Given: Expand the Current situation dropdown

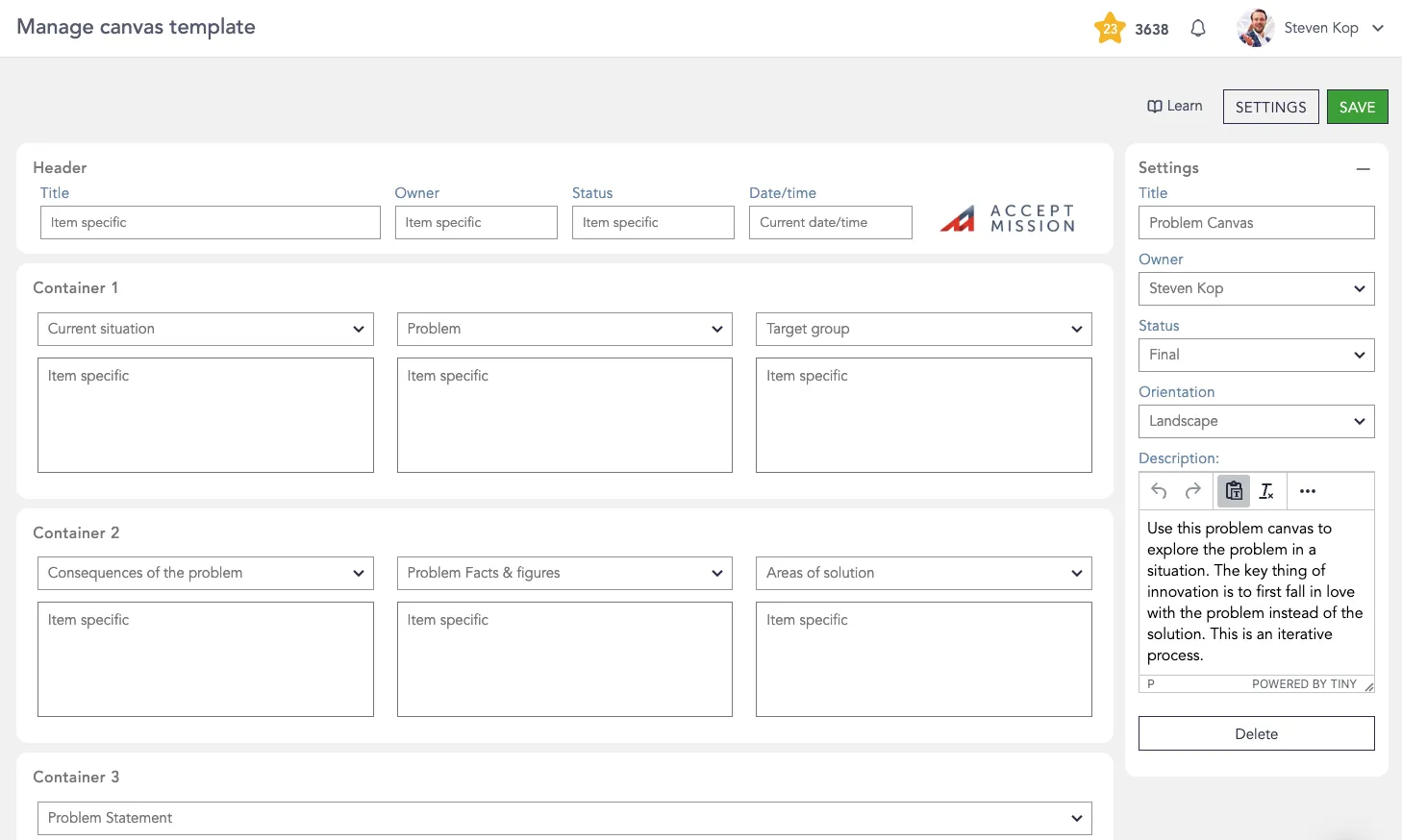Looking at the screenshot, I should point(206,329).
